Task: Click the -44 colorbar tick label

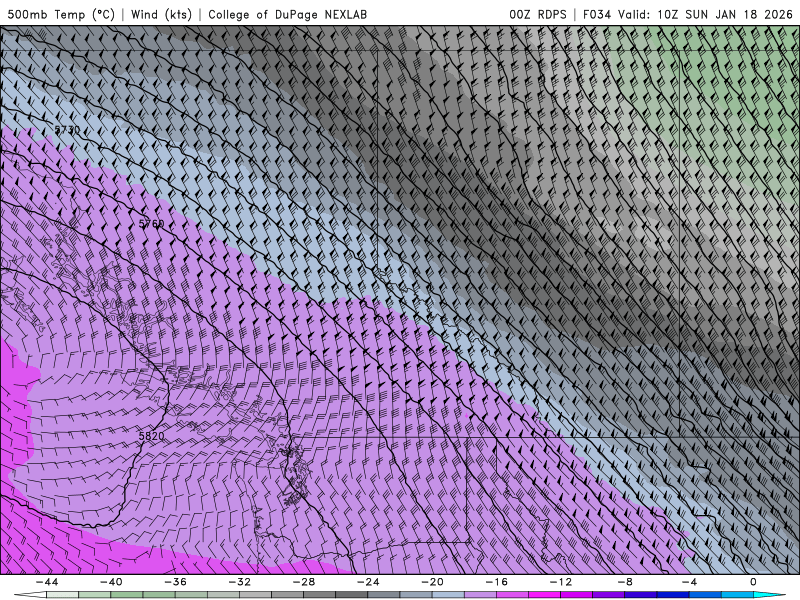Action: pyautogui.click(x=47, y=582)
